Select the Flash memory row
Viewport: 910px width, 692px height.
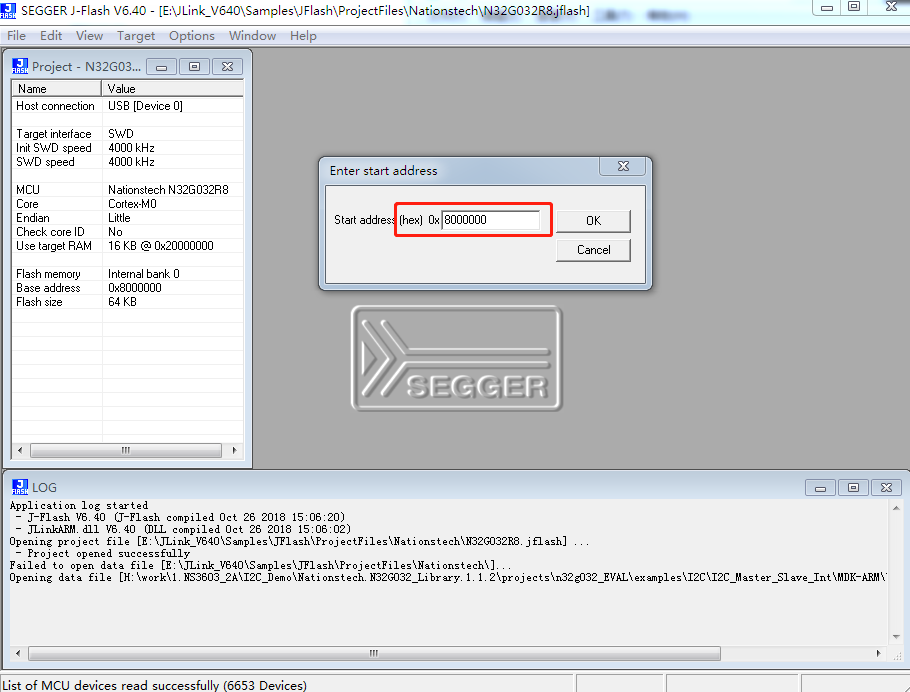[128, 273]
